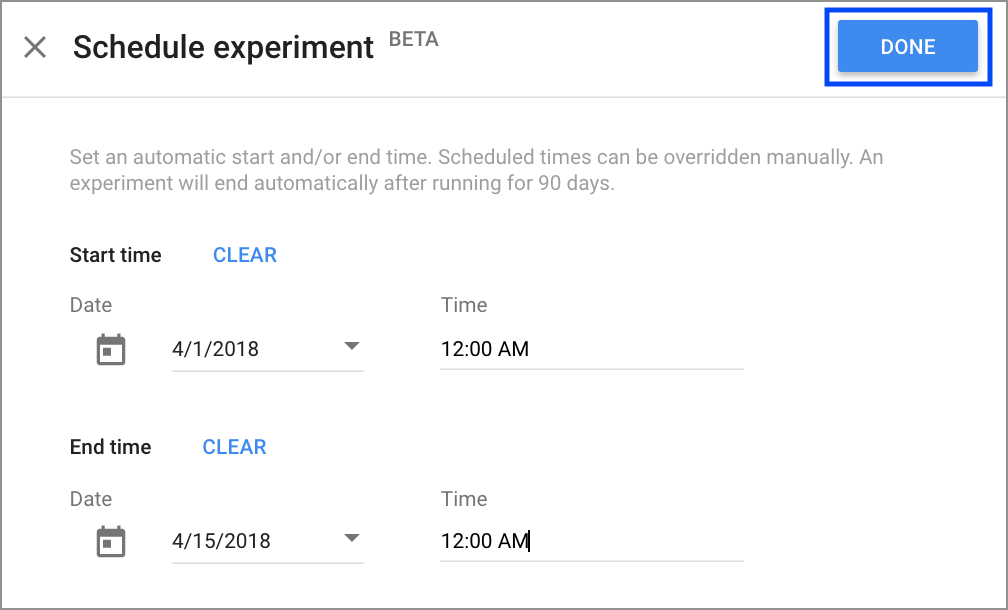The width and height of the screenshot is (1008, 610).
Task: Open the start date calendar icon
Action: pyautogui.click(x=111, y=350)
